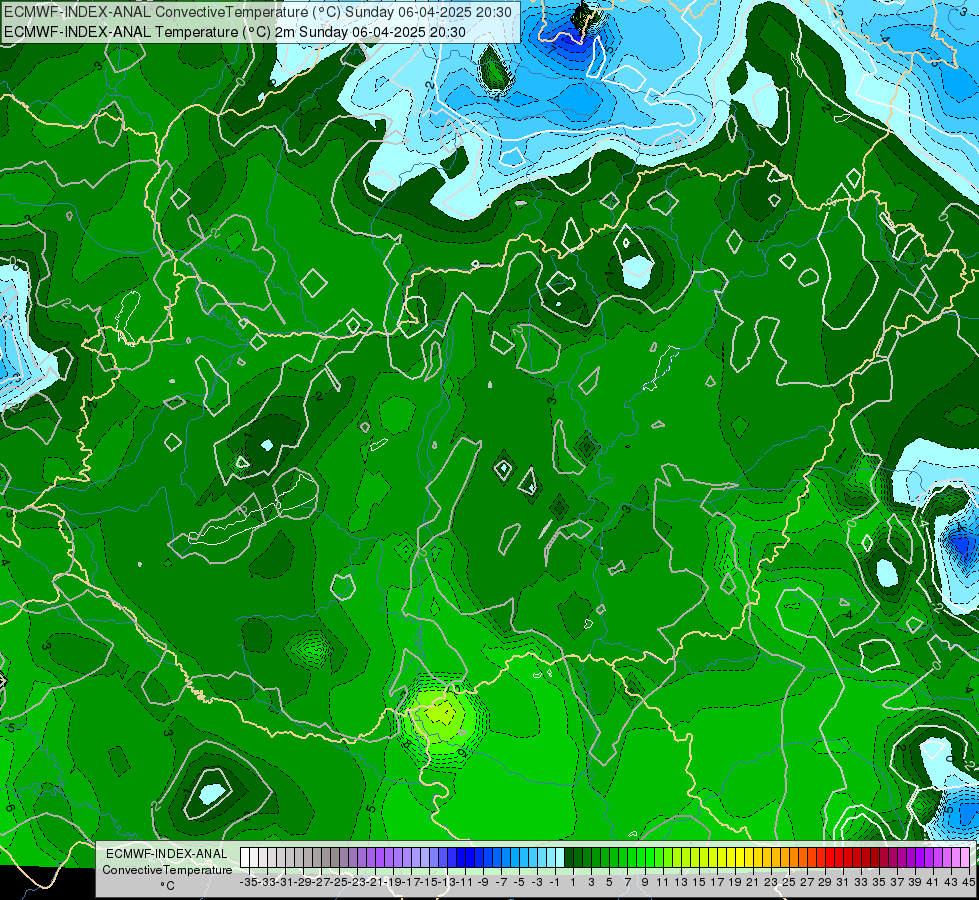
Task: Click the '°C' unit label under the legend caption
Action: 167,886
